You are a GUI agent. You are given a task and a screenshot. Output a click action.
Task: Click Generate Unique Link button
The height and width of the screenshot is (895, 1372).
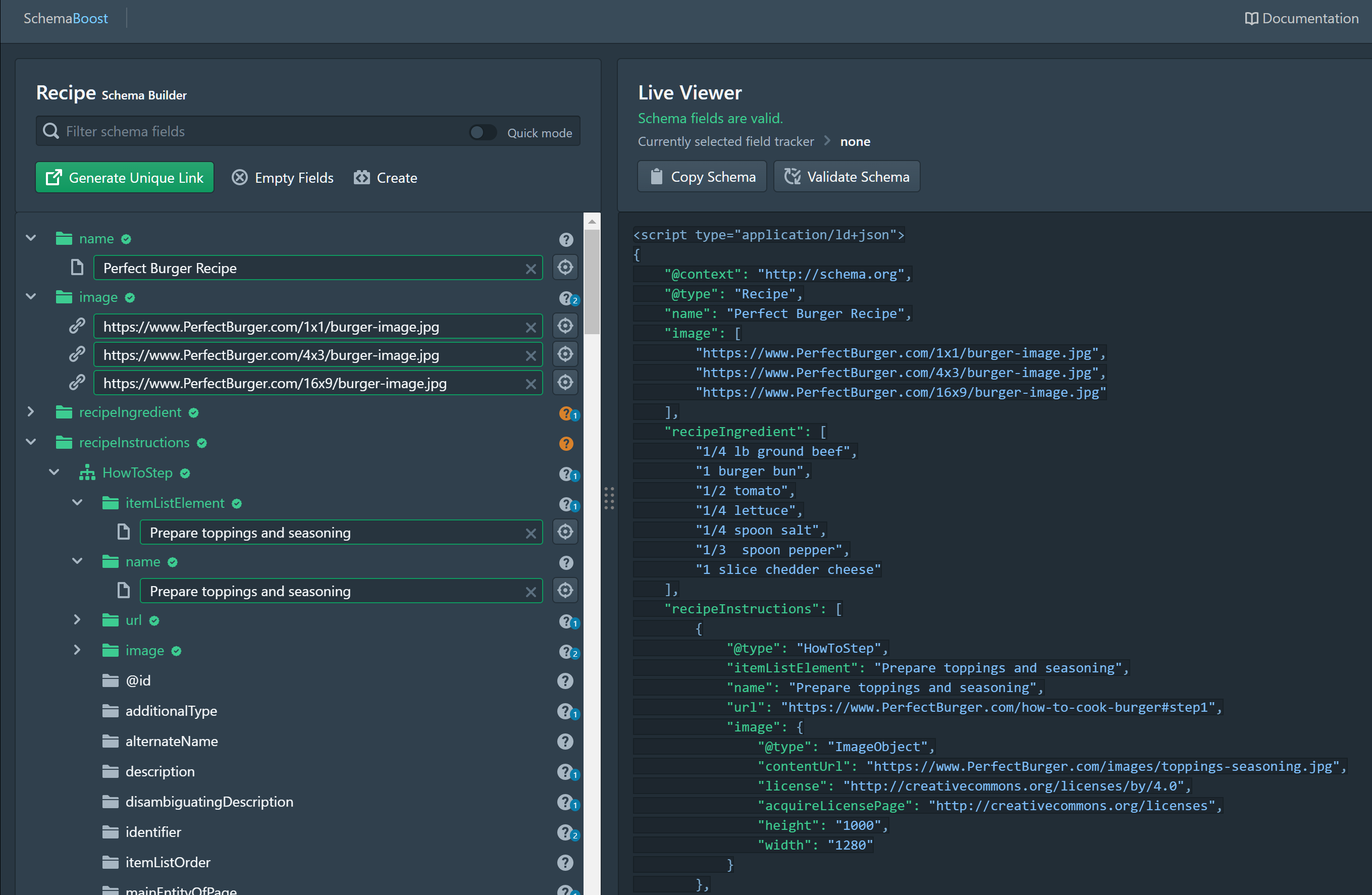(125, 178)
